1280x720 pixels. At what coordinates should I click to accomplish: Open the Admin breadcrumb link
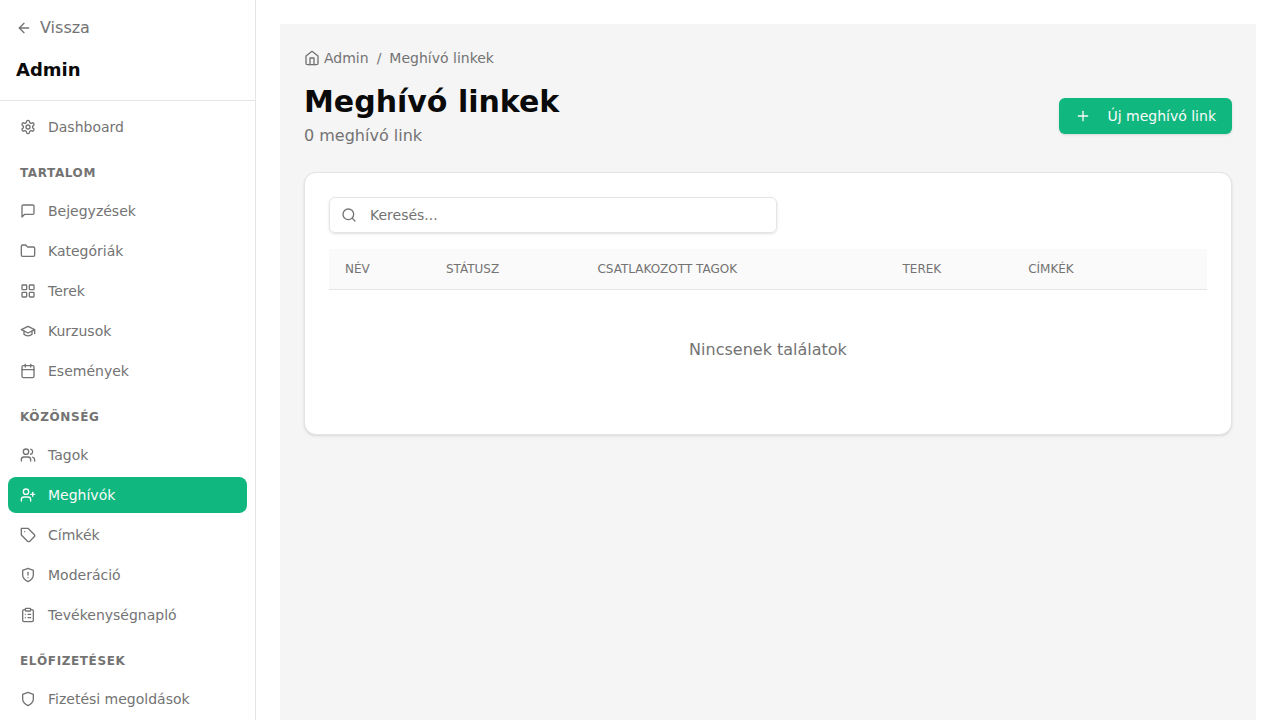(x=345, y=57)
